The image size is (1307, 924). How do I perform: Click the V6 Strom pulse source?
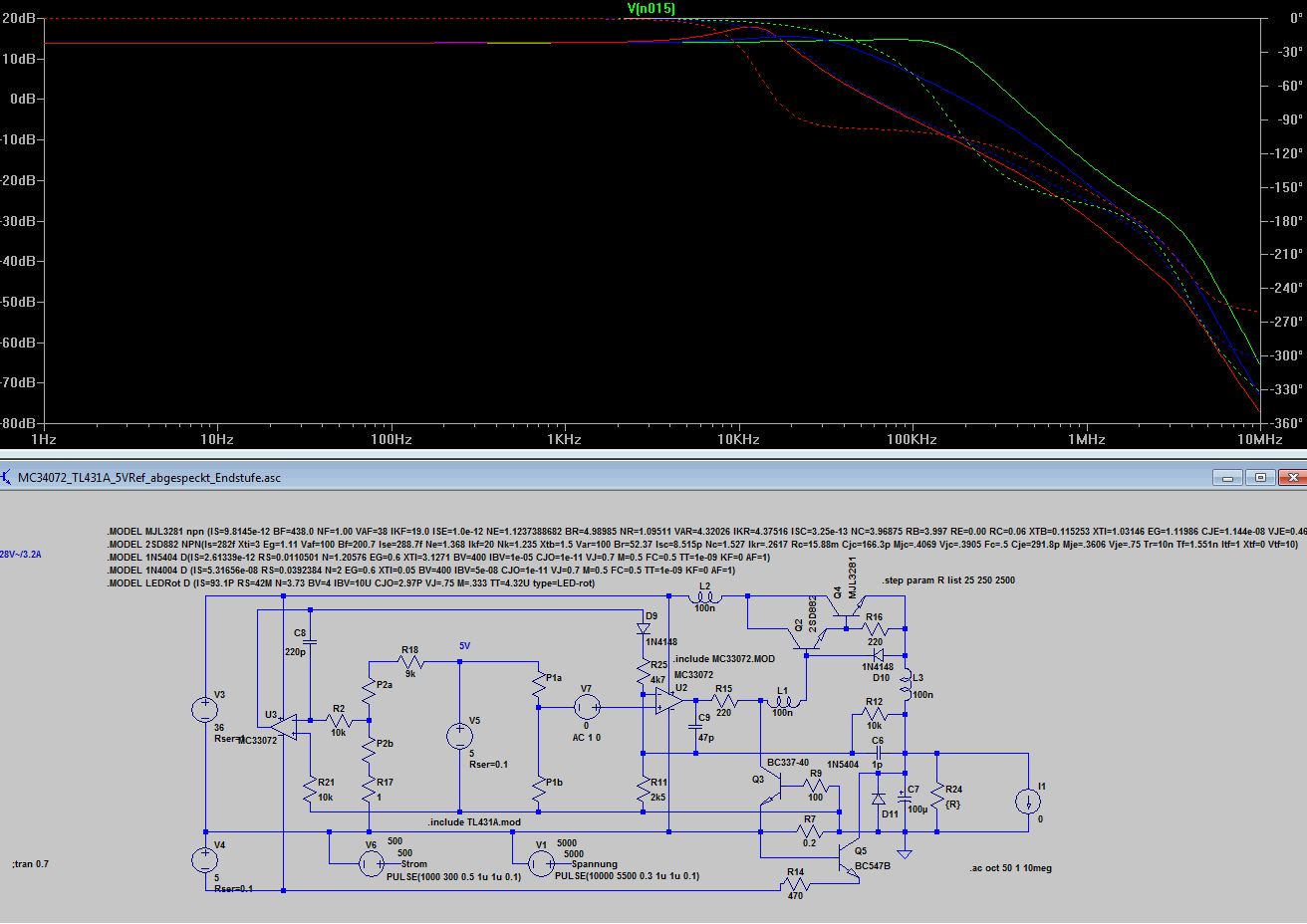click(x=371, y=863)
